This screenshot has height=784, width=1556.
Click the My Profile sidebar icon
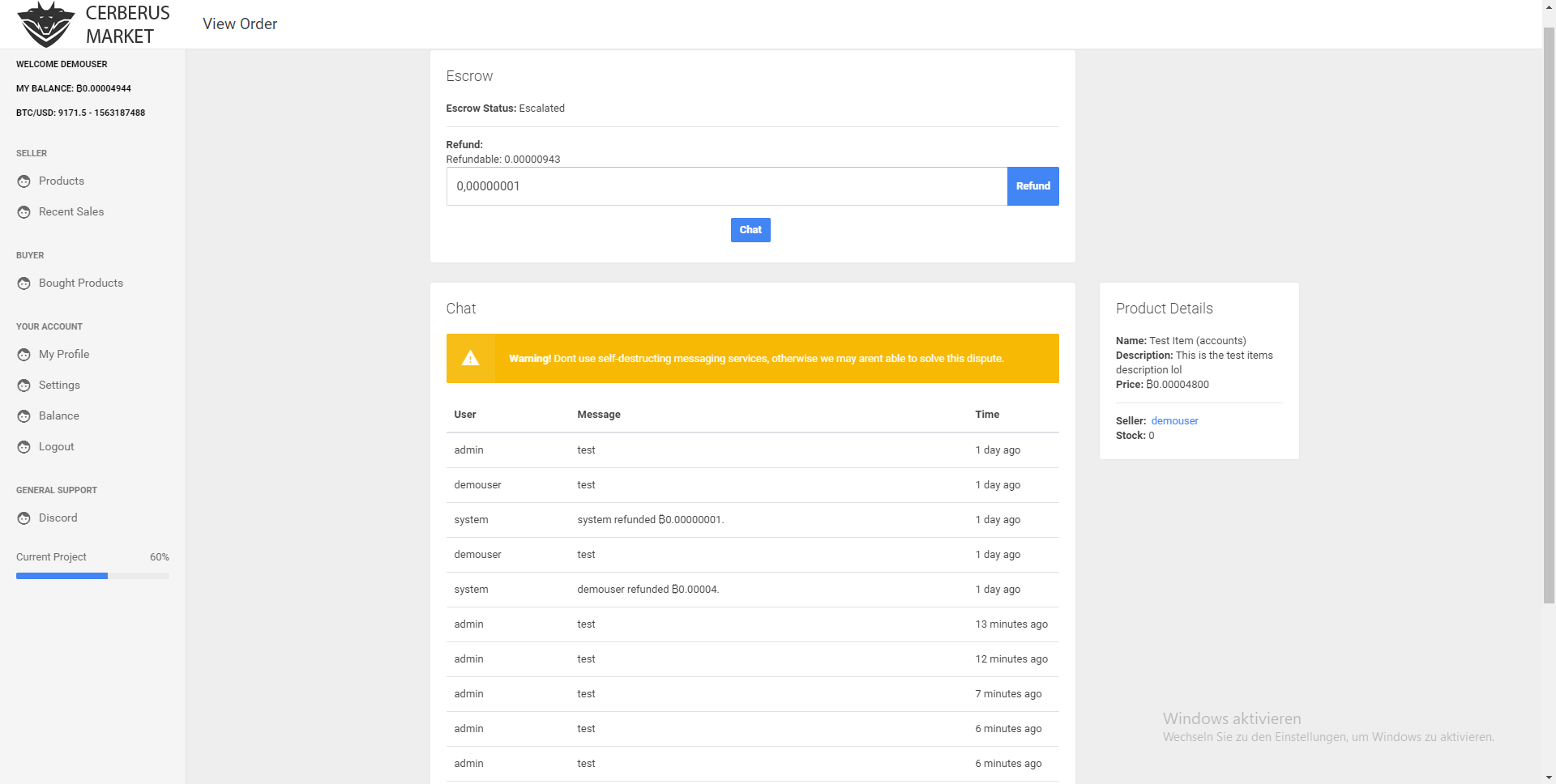(24, 355)
